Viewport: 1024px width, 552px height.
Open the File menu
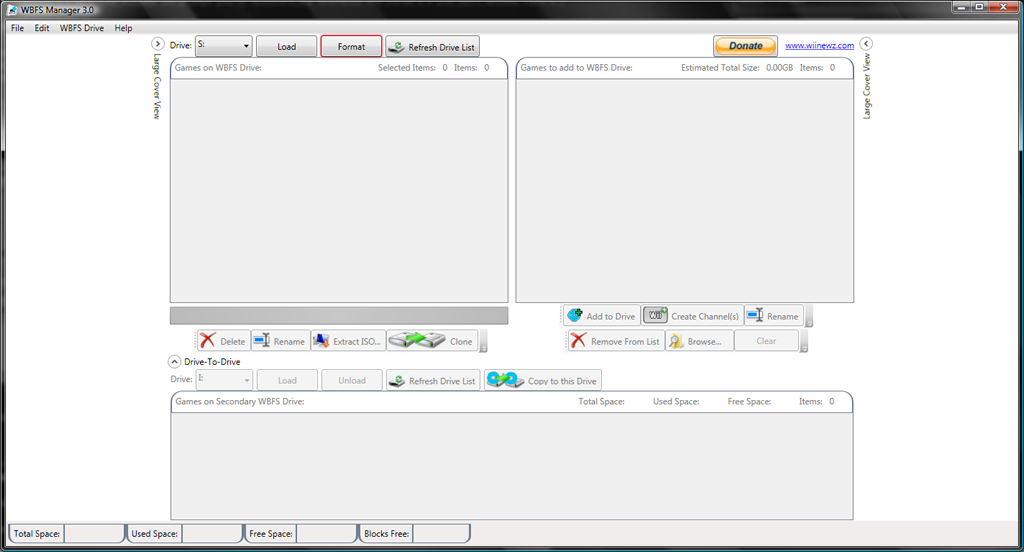pyautogui.click(x=18, y=28)
